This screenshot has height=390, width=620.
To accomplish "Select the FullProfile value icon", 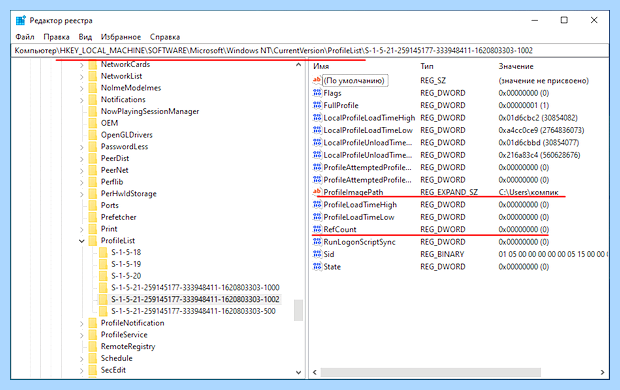I will point(317,105).
